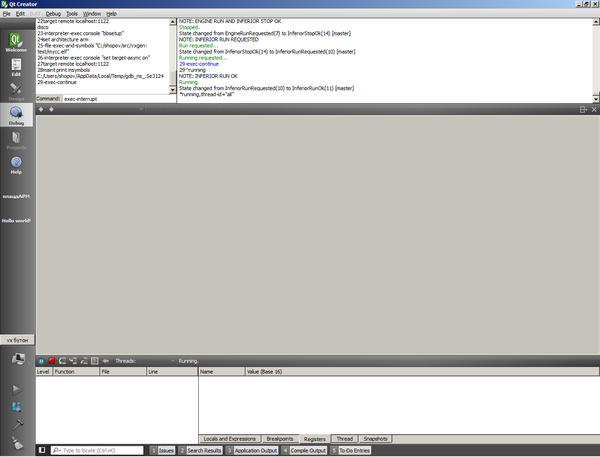Switch to Locals and Expressions tab
Viewport: 600px width, 458px height.
[230, 439]
